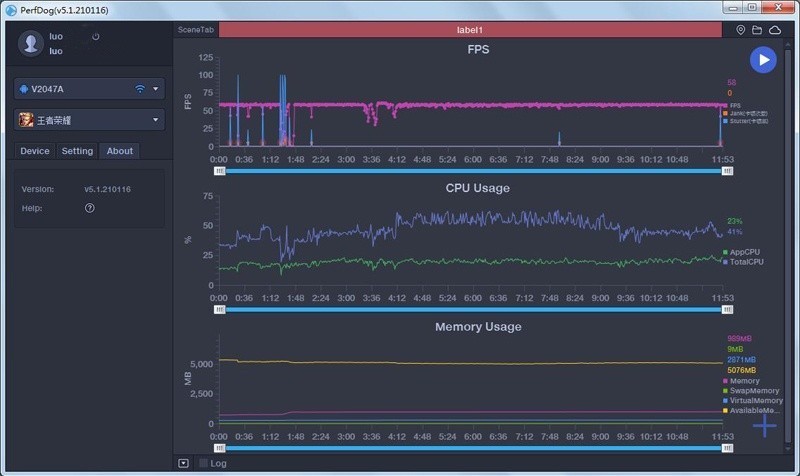This screenshot has width=800, height=476.
Task: Click the cloud upload icon
Action: point(774,30)
